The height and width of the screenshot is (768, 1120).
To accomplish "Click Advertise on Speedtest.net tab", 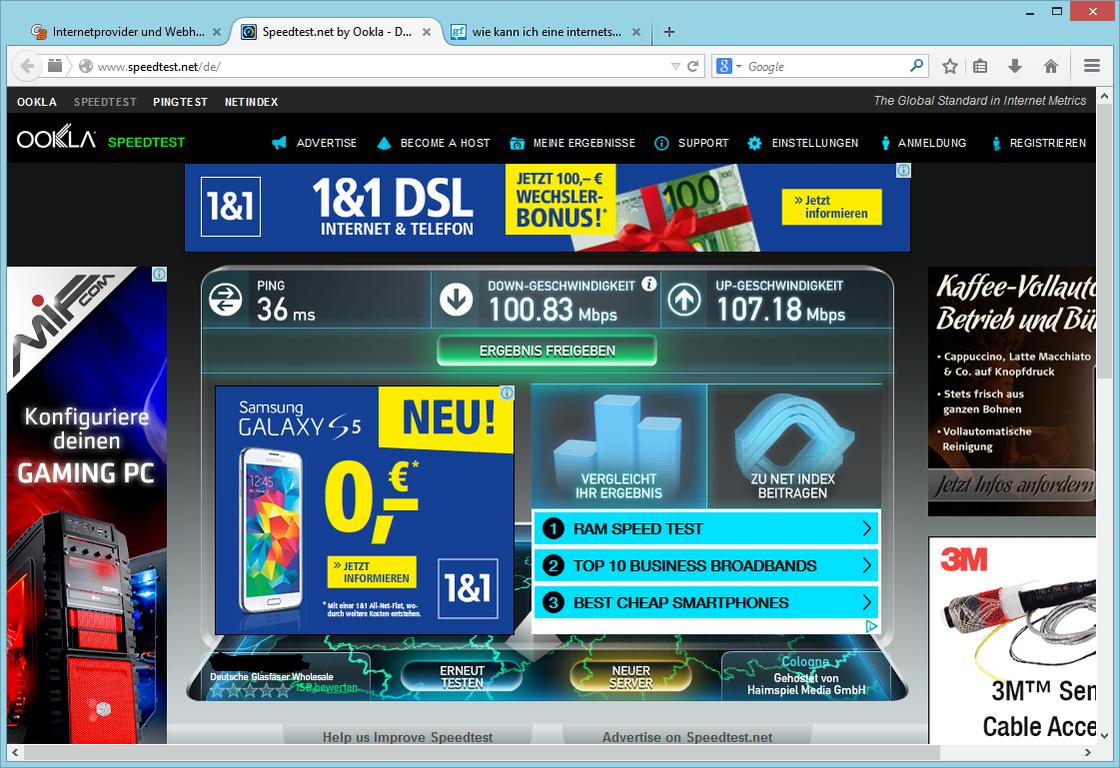I will pos(687,736).
